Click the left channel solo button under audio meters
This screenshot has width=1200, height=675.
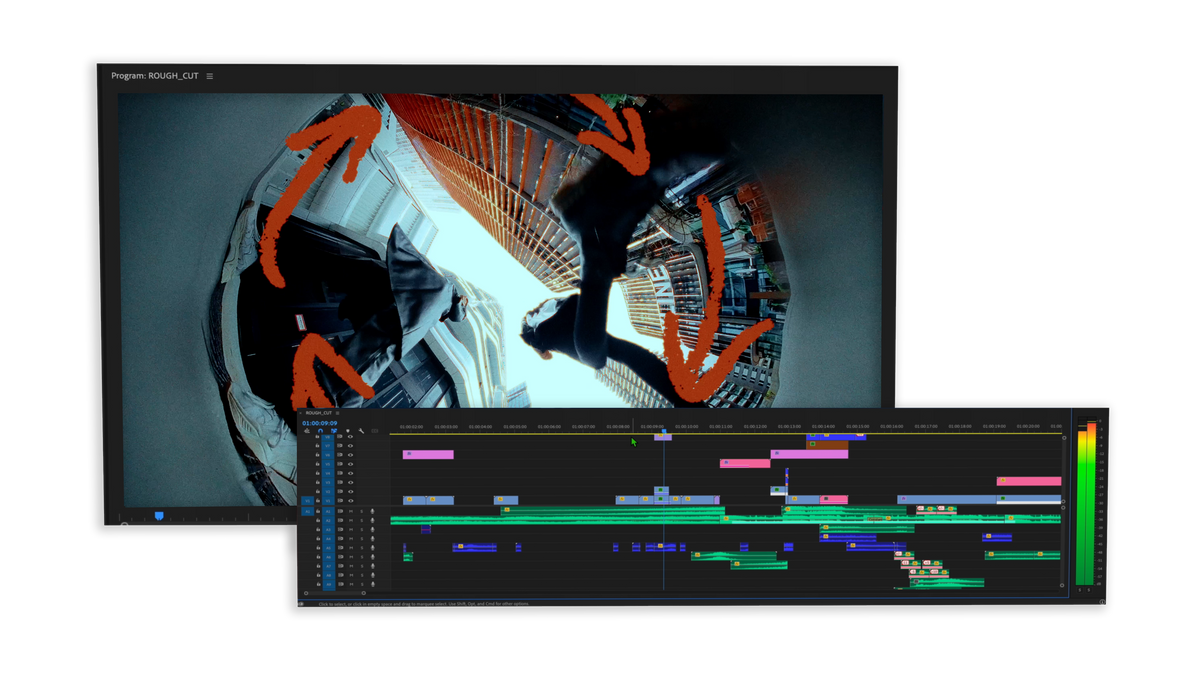click(1081, 590)
